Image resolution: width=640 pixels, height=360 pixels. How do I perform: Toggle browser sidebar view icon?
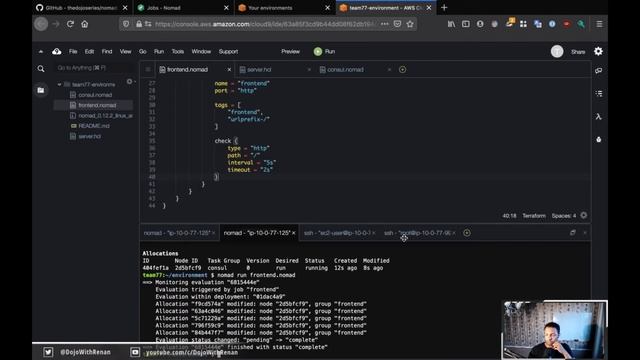[x=465, y=24]
